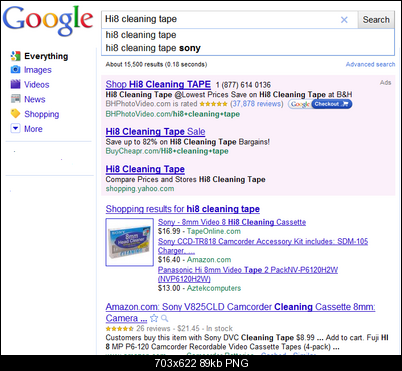Expand the More options arrow
Screen dimensions: 402x371
click(15, 128)
